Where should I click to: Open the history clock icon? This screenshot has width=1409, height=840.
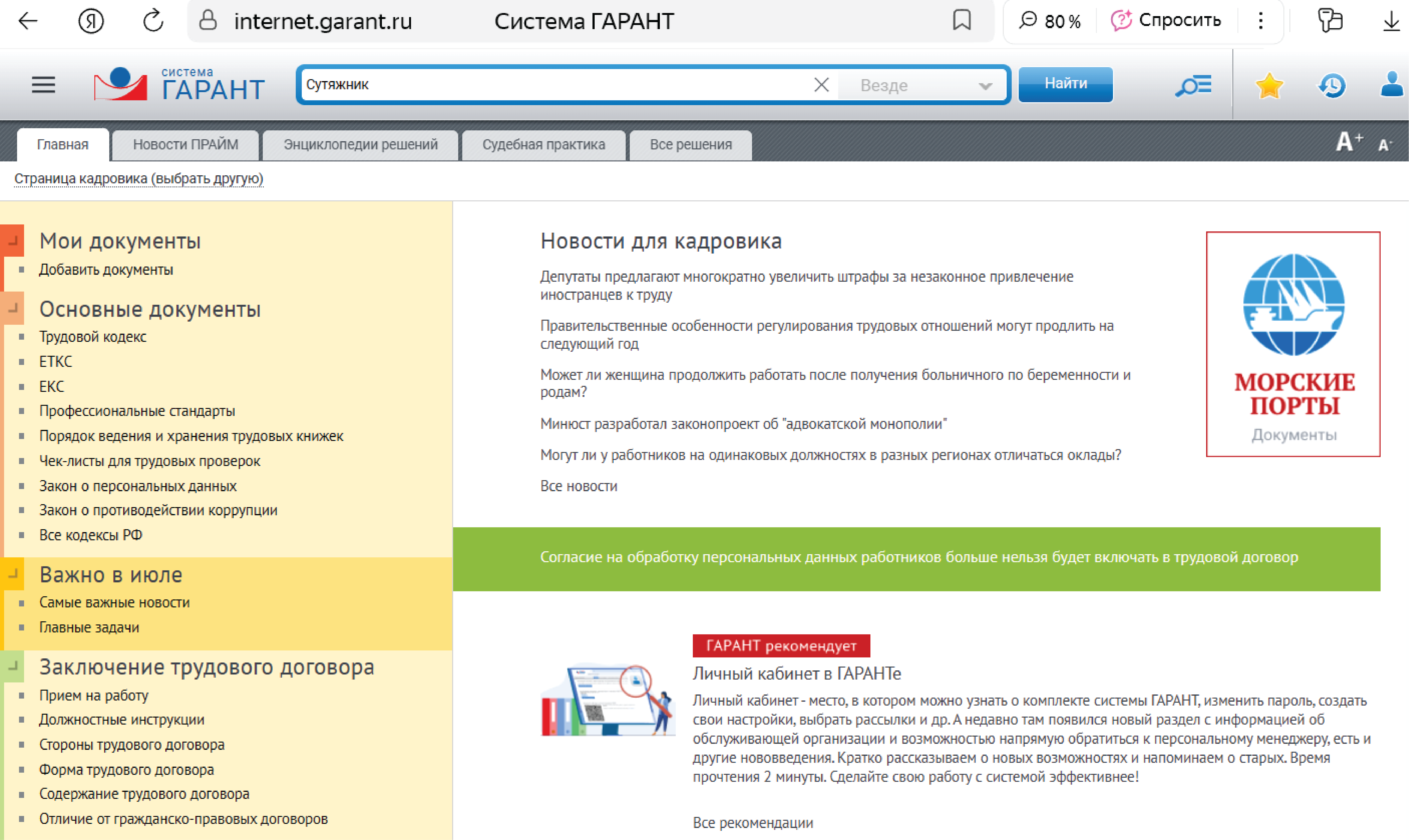[1332, 85]
